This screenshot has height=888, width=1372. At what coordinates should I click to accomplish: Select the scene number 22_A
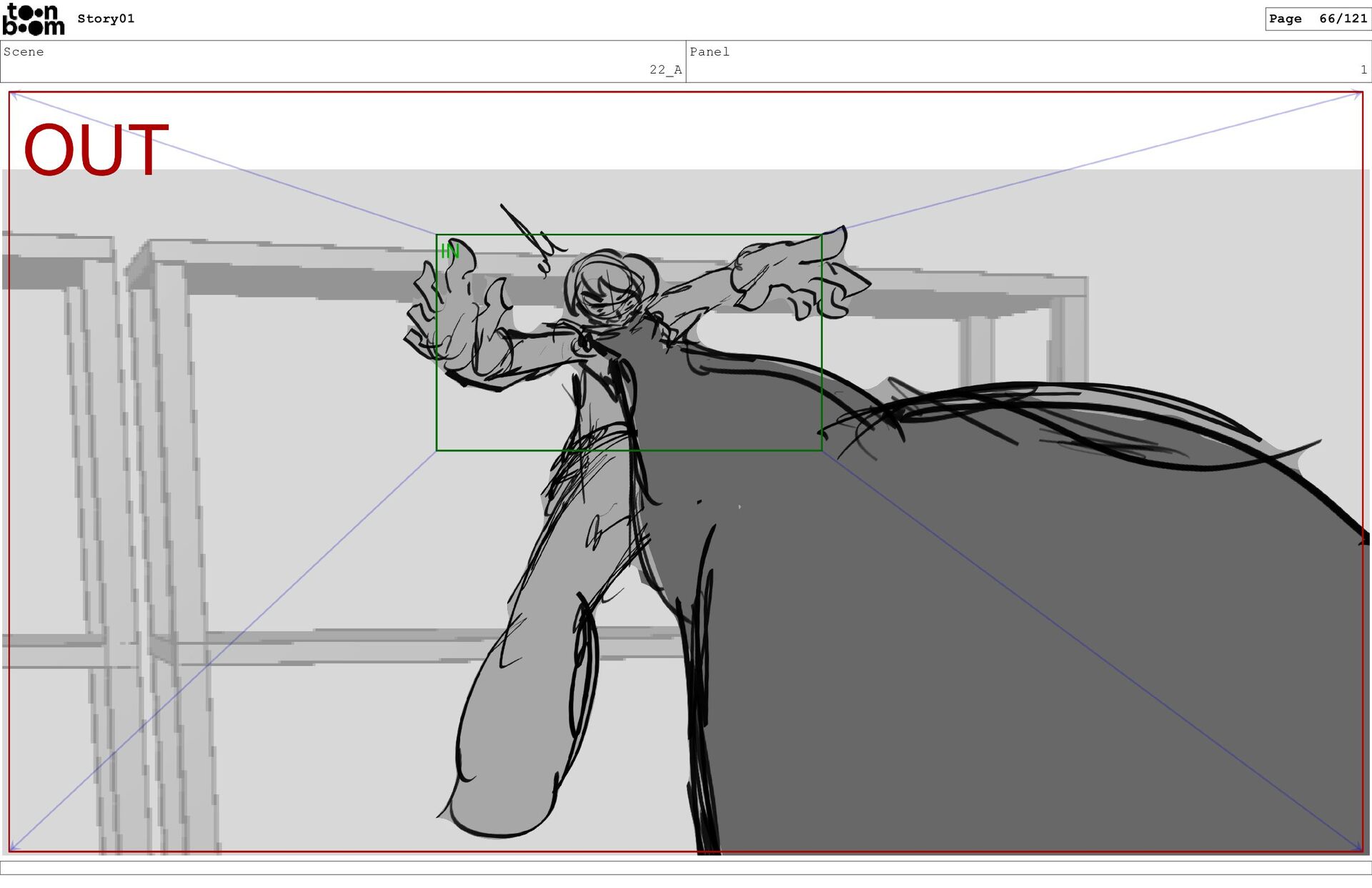(665, 69)
